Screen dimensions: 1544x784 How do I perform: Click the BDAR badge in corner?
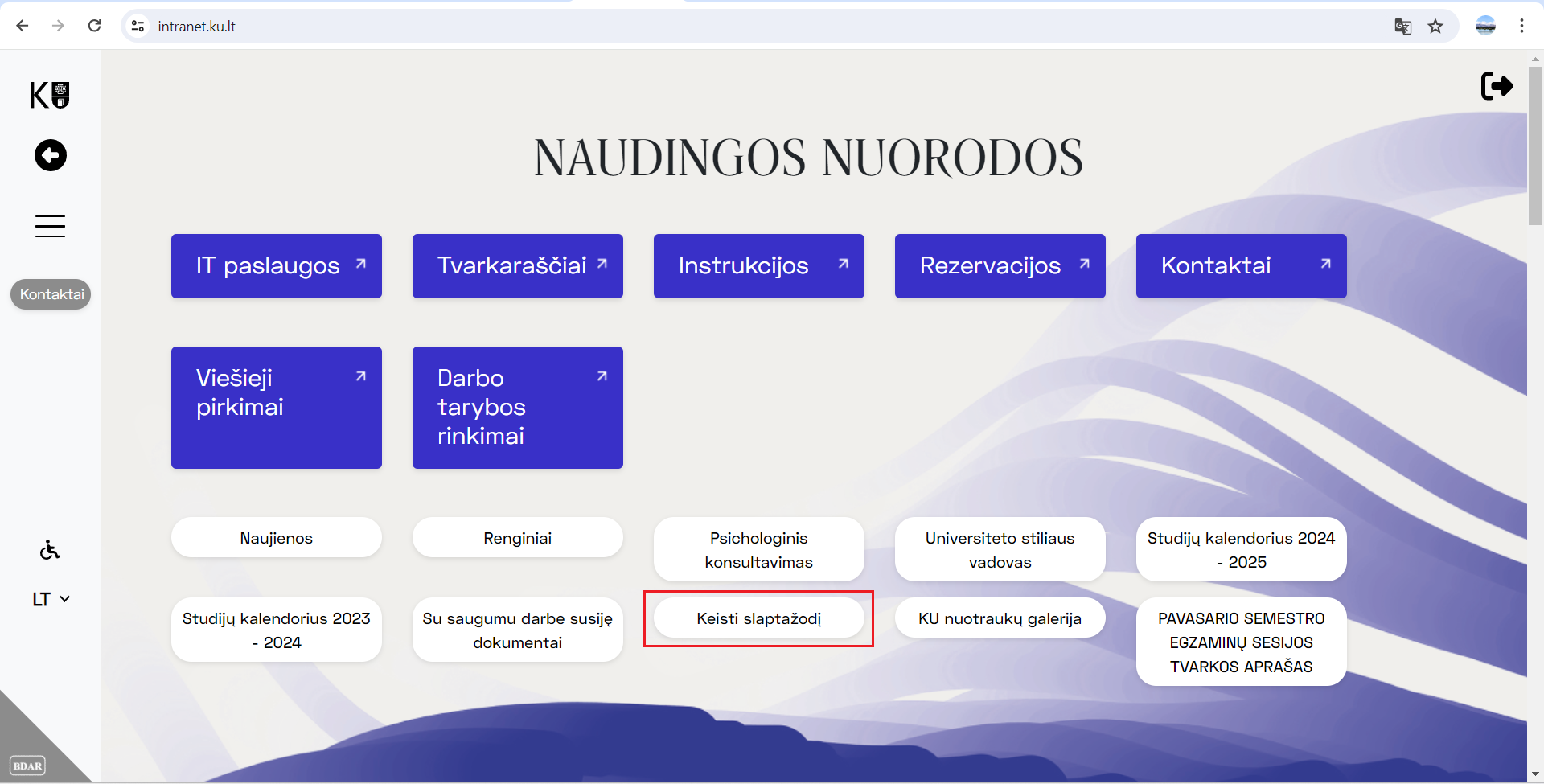click(27, 766)
